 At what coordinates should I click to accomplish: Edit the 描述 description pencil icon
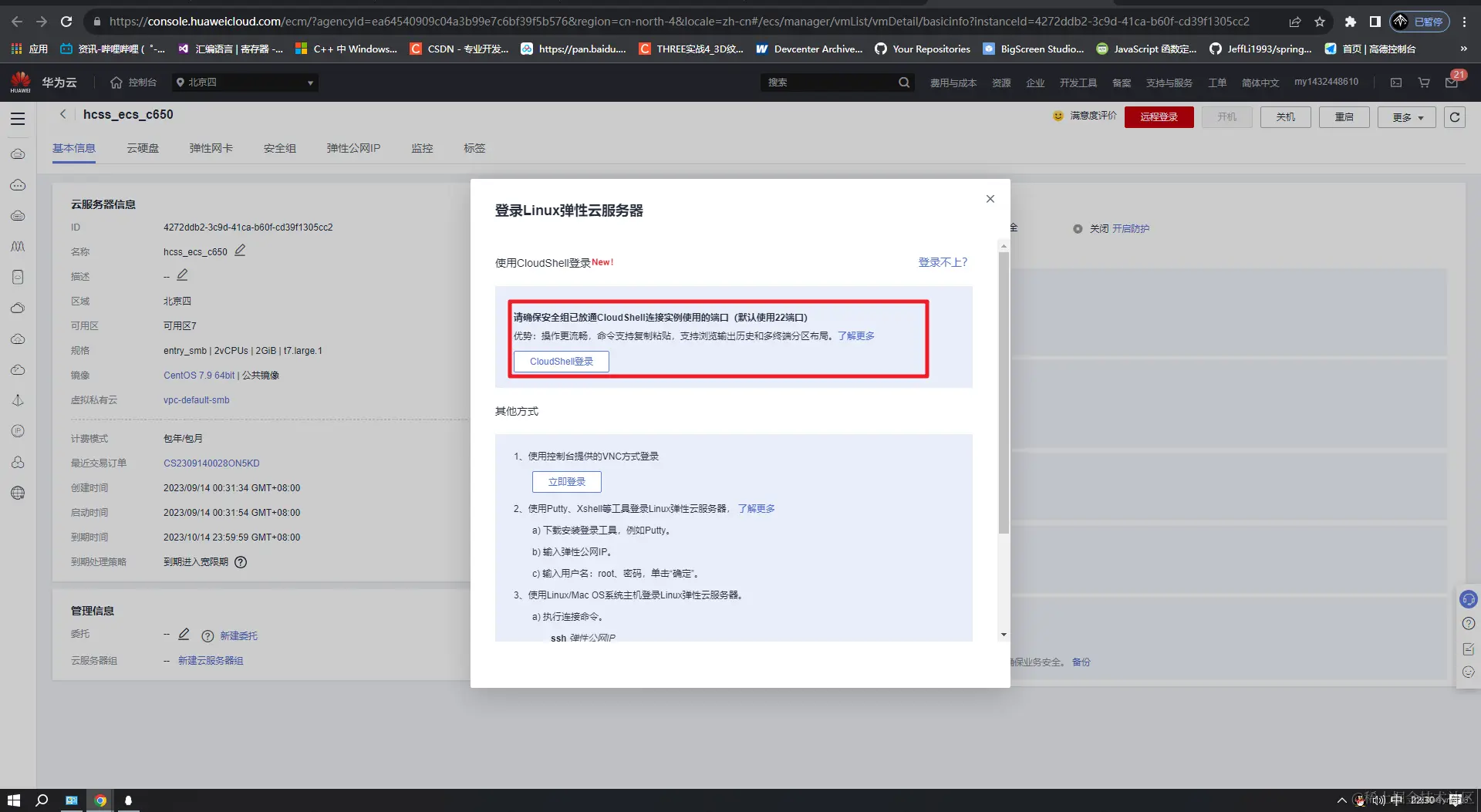pyautogui.click(x=182, y=275)
